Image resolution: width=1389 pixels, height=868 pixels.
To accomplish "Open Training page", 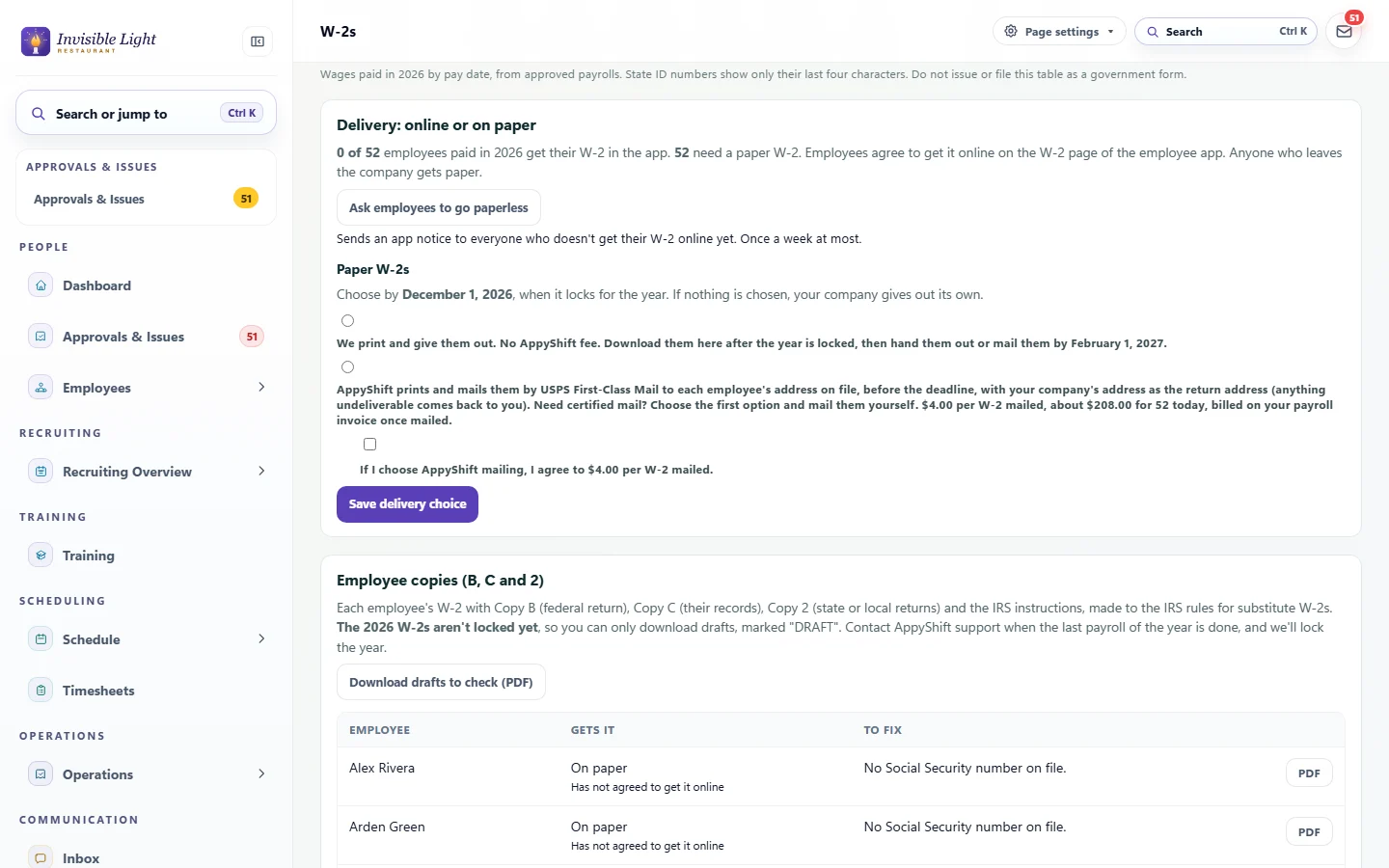I will pyautogui.click(x=146, y=556).
